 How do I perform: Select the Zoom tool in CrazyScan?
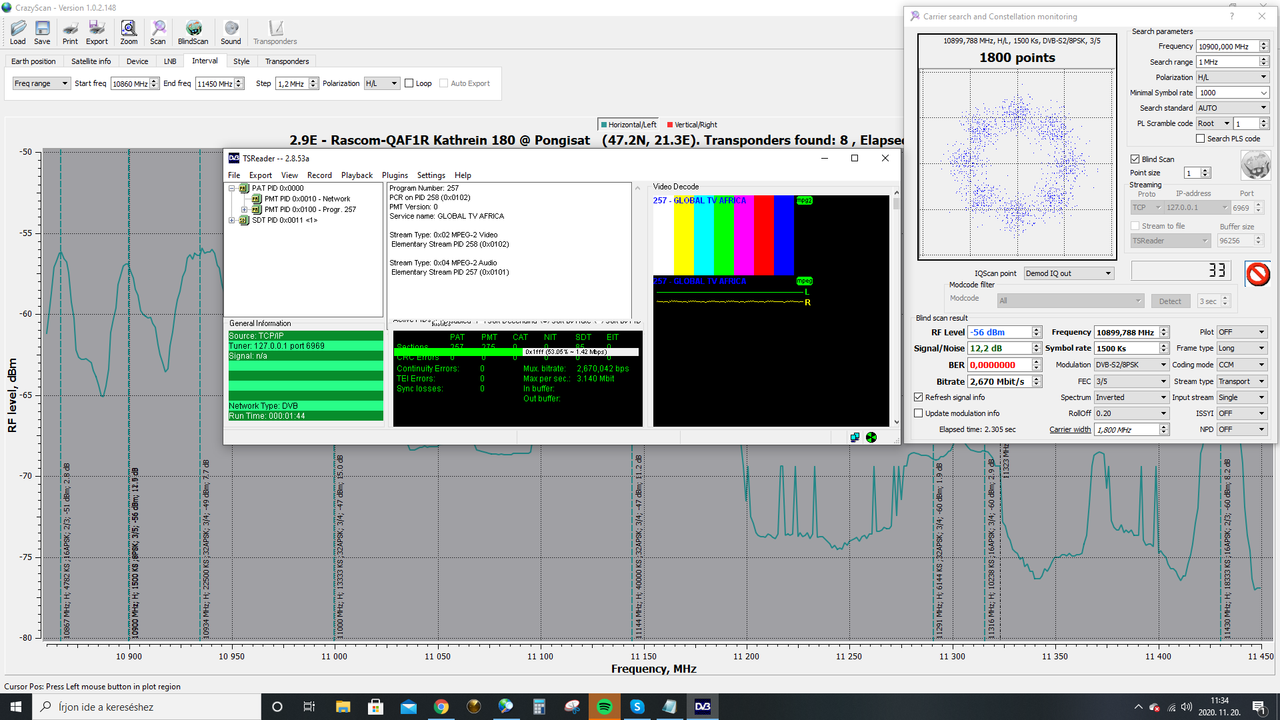tap(129, 32)
